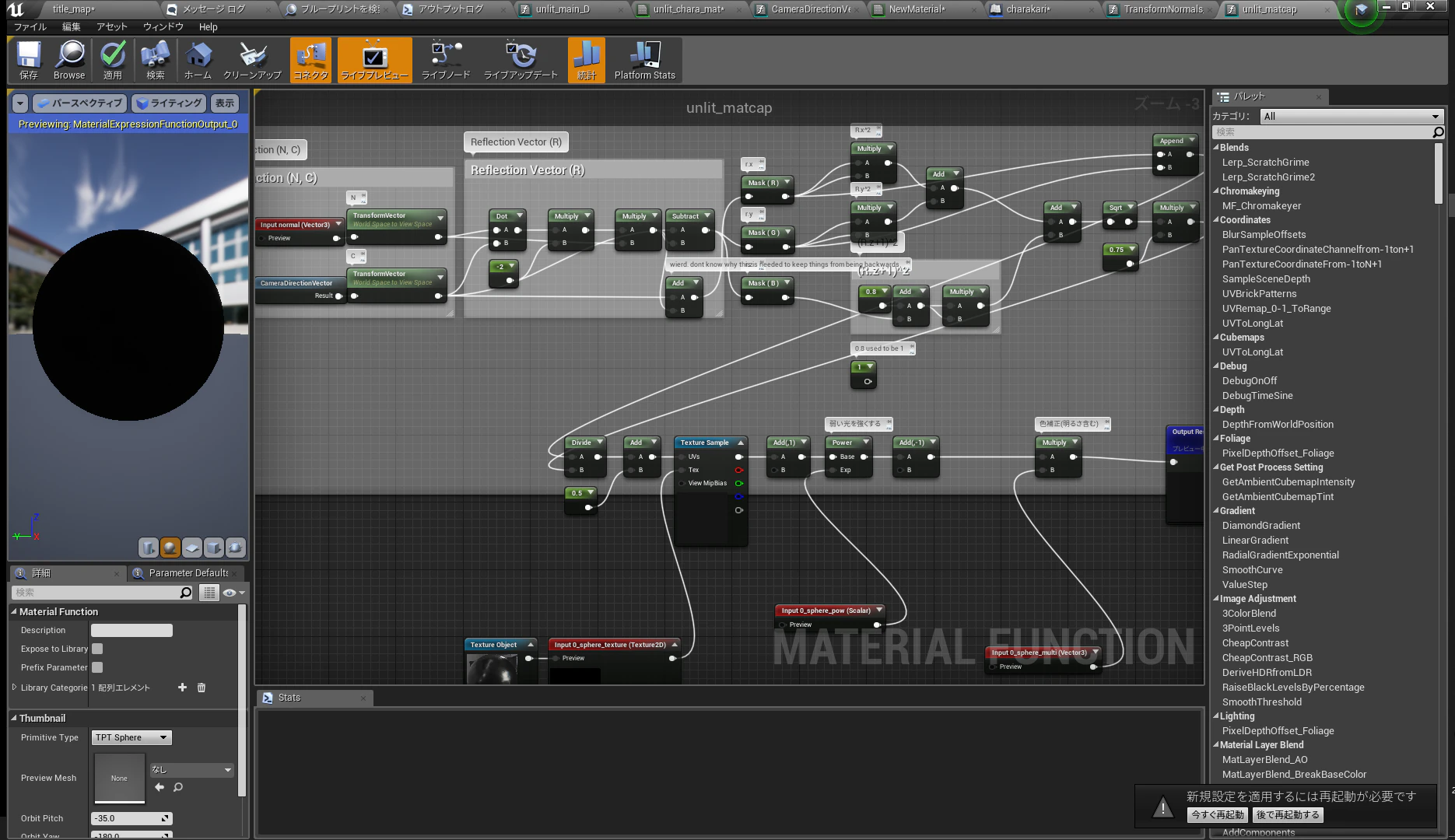Select custom mesh preview icon (teapot)

pyautogui.click(x=236, y=548)
